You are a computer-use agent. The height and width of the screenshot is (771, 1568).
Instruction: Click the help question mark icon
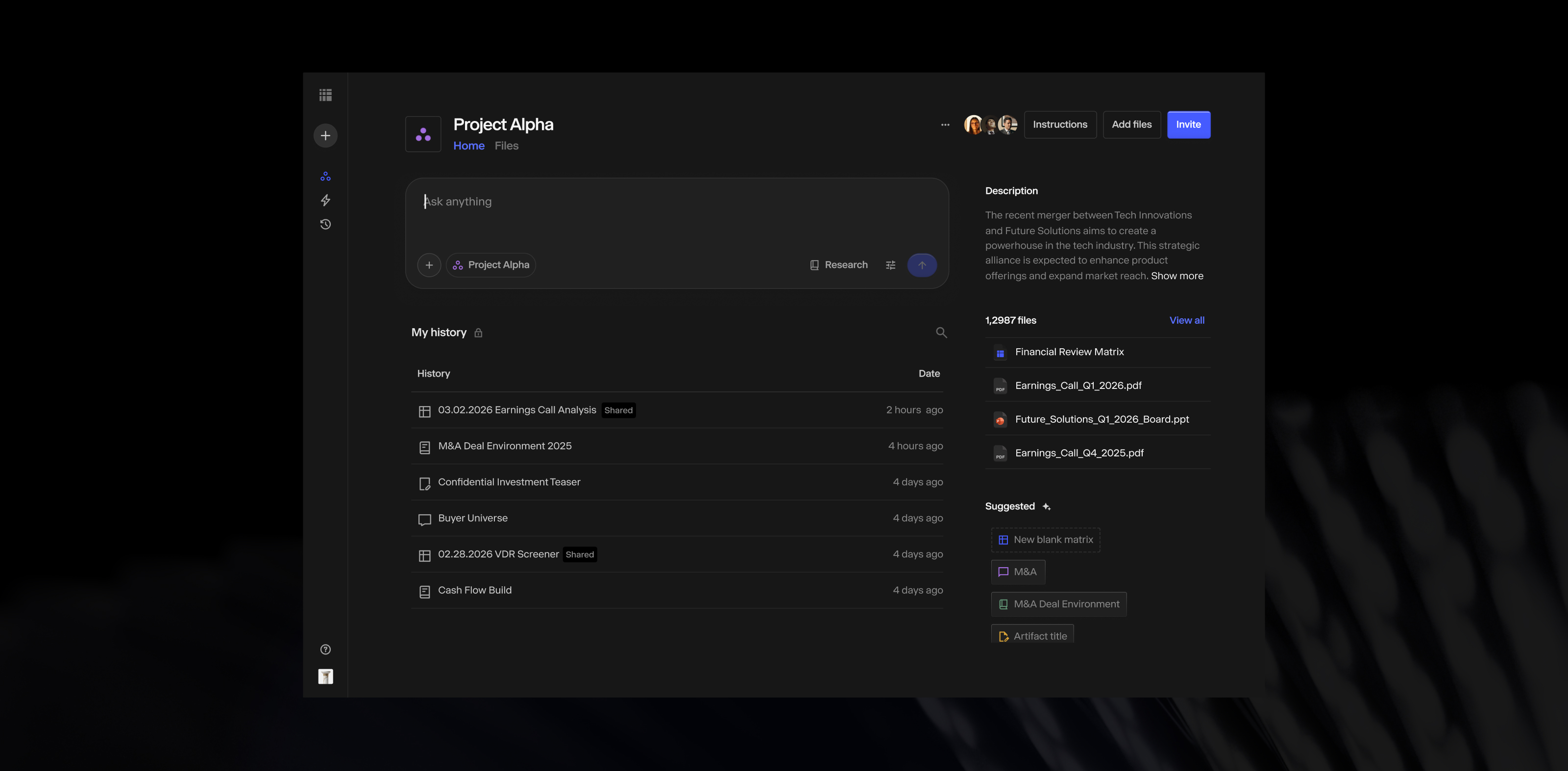point(325,650)
